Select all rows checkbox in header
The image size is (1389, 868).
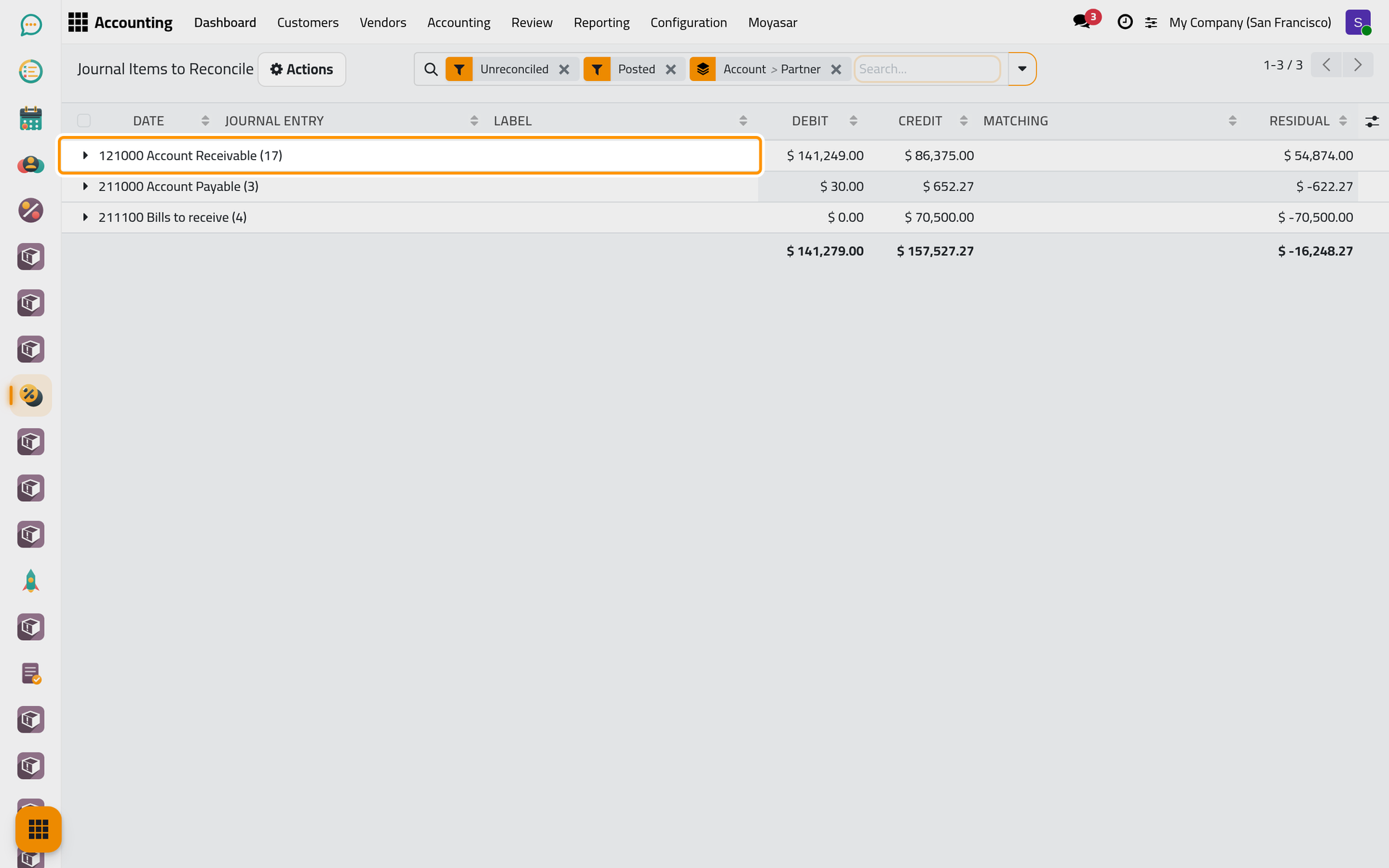coord(84,121)
